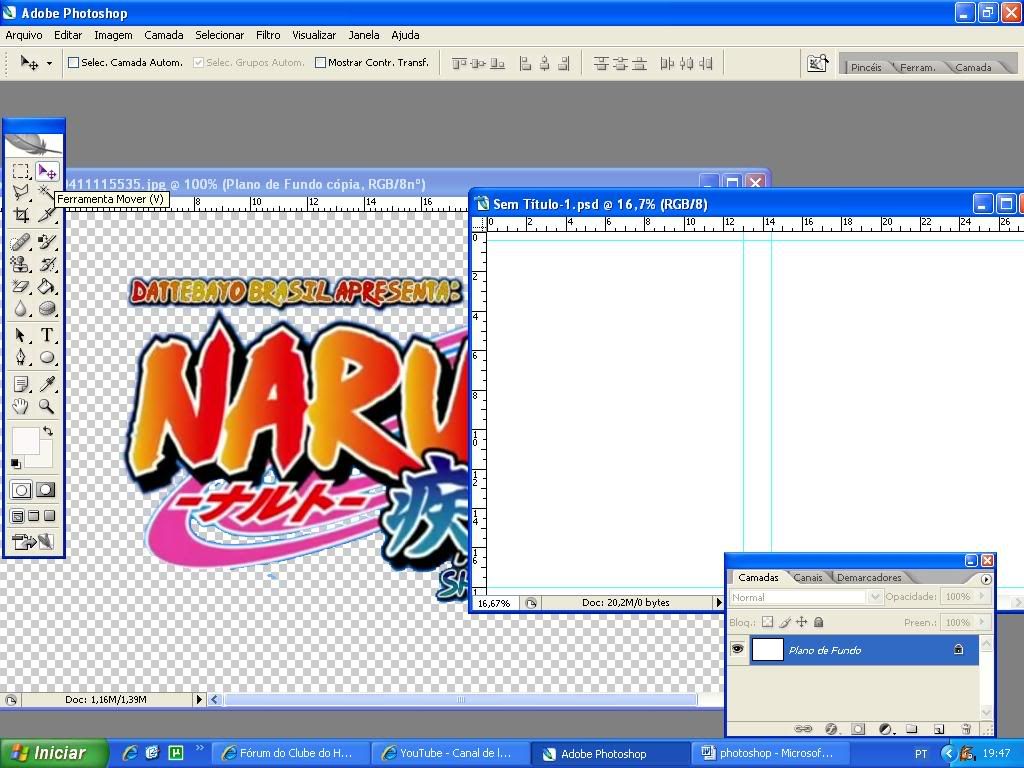
Task: Hide the Plano de Fundo layer
Action: (738, 650)
